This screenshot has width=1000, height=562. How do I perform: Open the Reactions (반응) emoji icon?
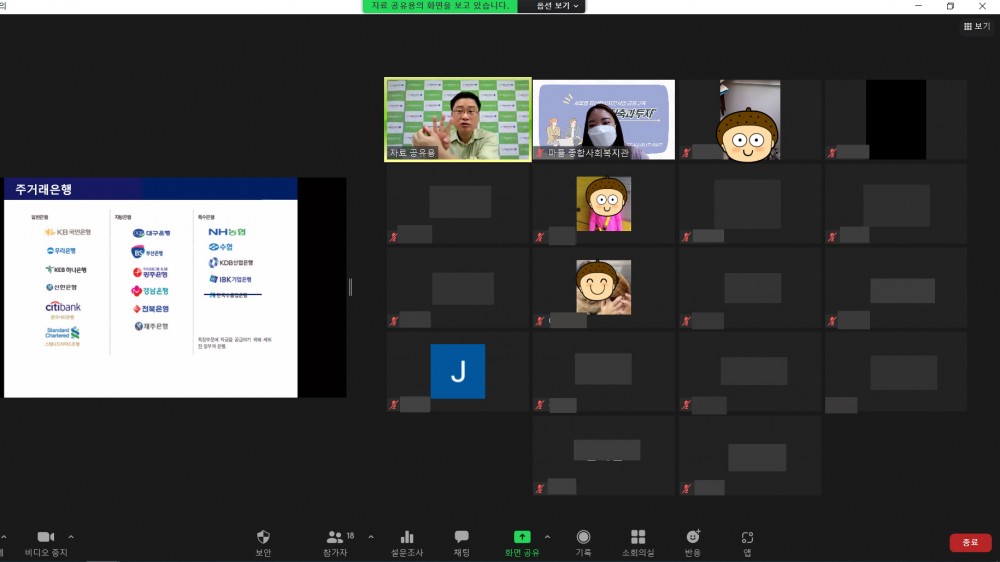tap(693, 537)
